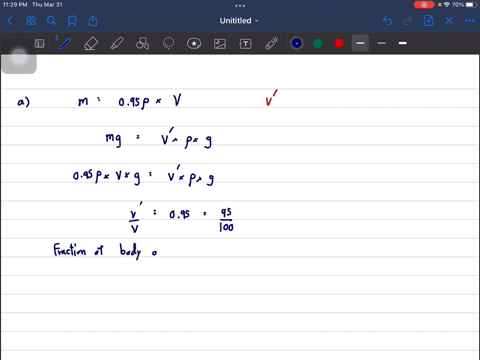
Task: Open the search tool
Action: coord(51,21)
